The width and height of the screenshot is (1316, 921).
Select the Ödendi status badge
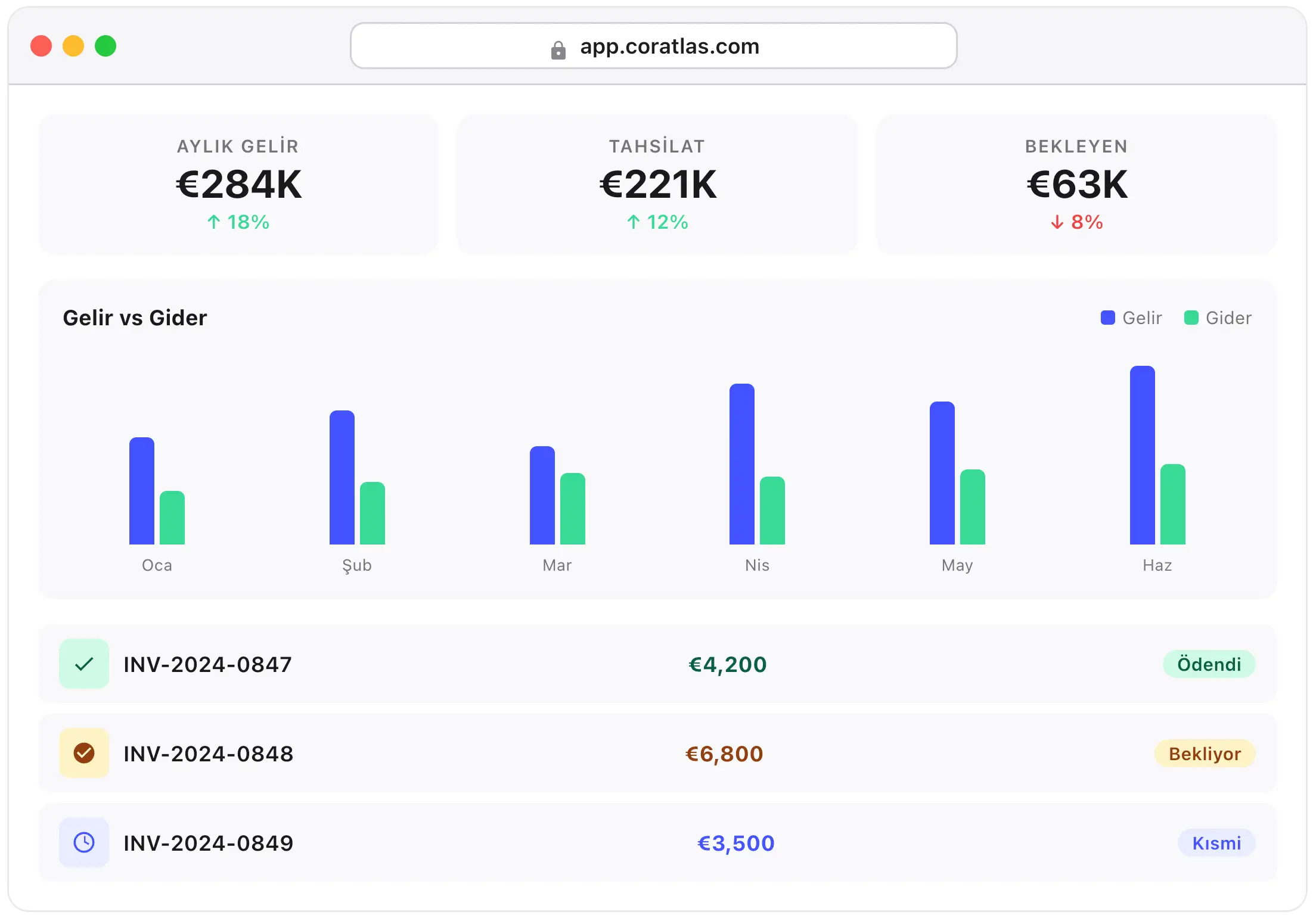1209,664
